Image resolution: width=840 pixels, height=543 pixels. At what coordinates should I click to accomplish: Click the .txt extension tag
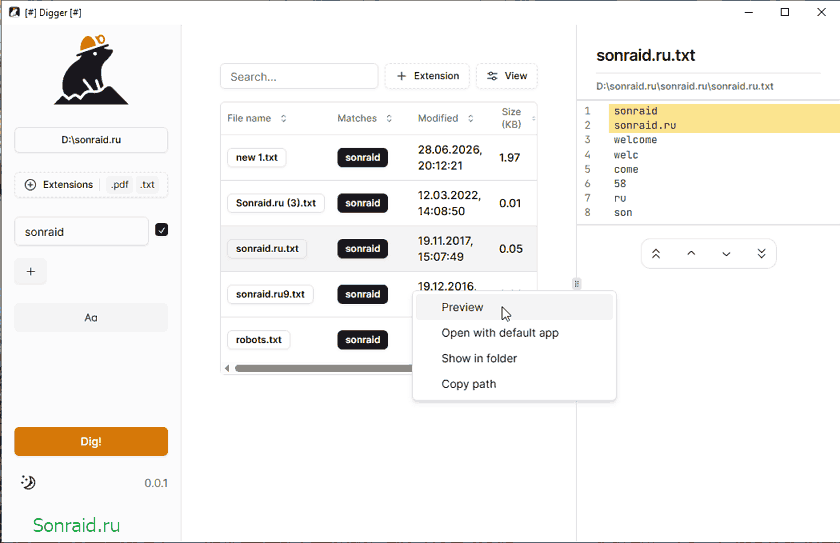click(x=147, y=185)
